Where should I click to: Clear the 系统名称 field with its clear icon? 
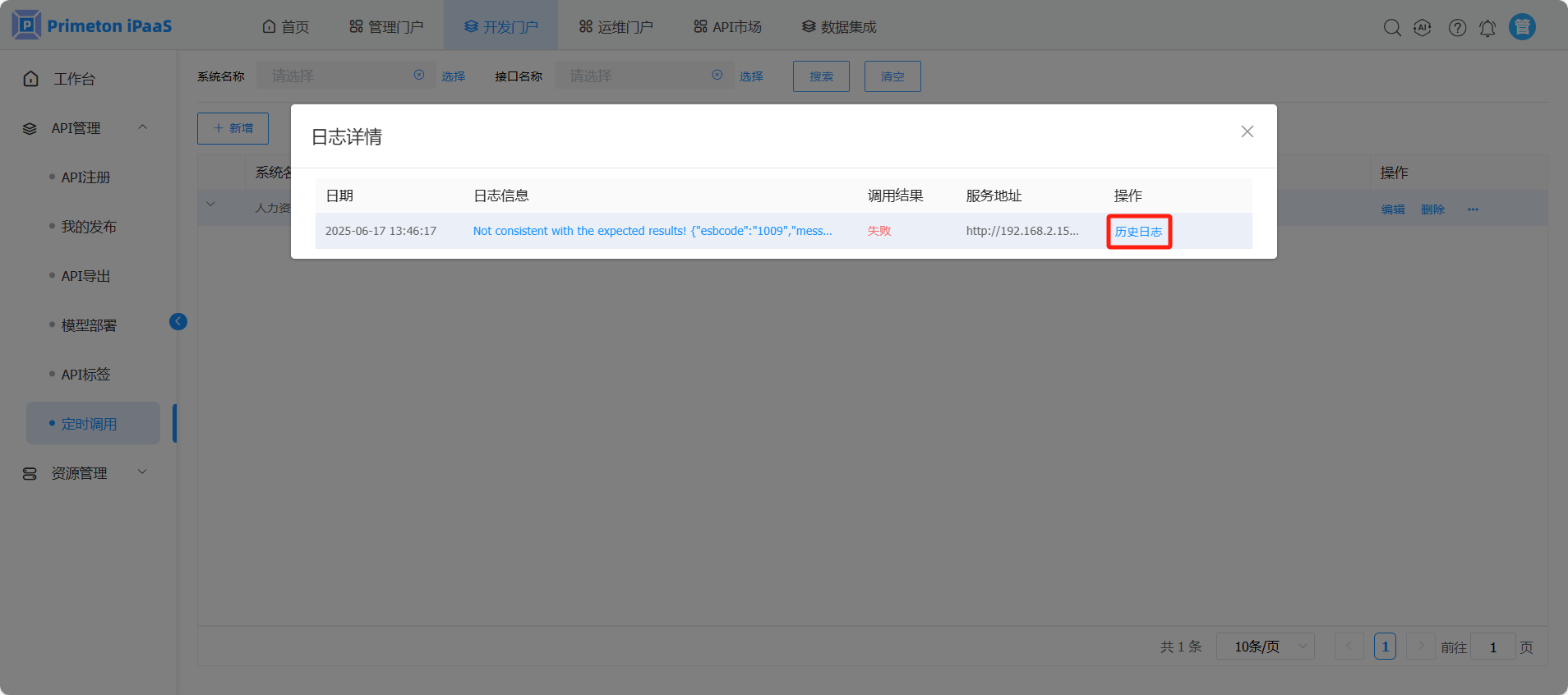tap(419, 76)
